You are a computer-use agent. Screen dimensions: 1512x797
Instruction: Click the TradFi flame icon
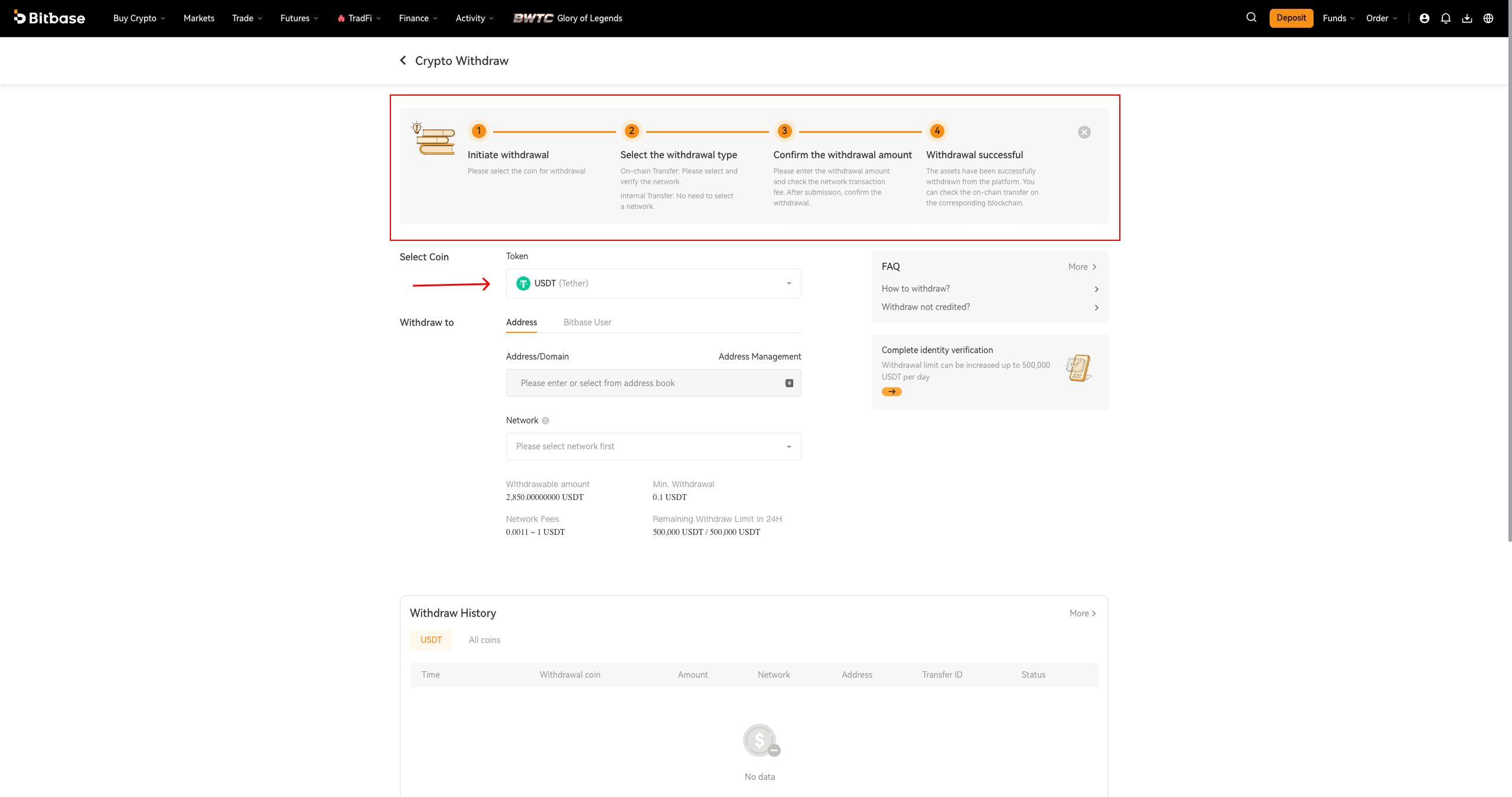pyautogui.click(x=341, y=18)
